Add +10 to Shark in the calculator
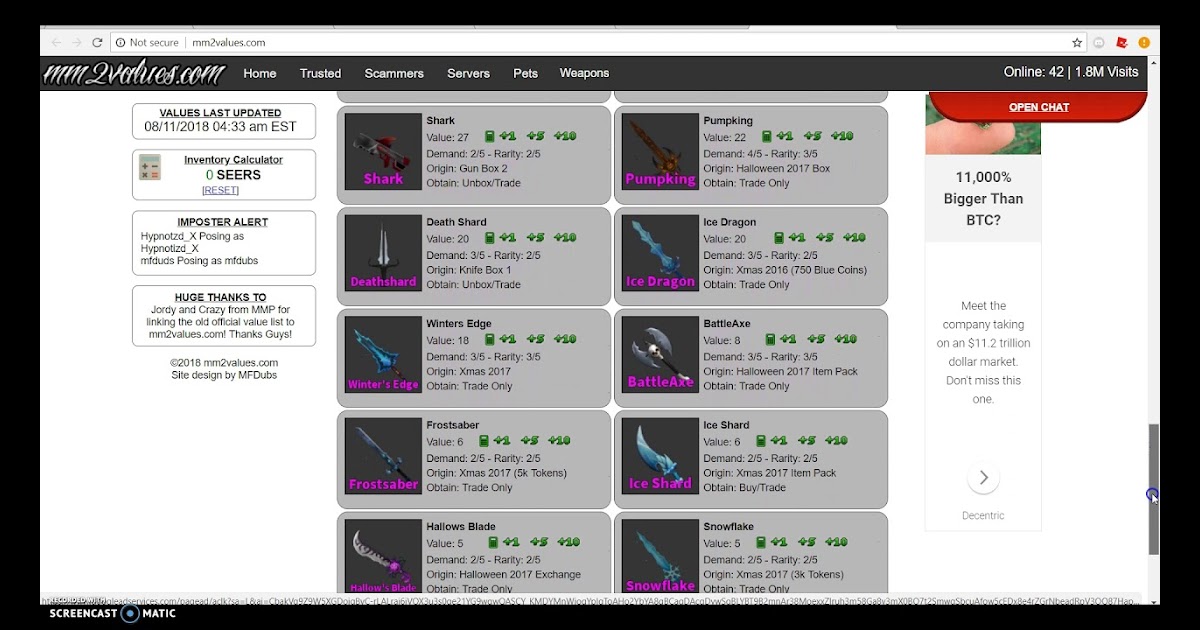 pyautogui.click(x=565, y=136)
